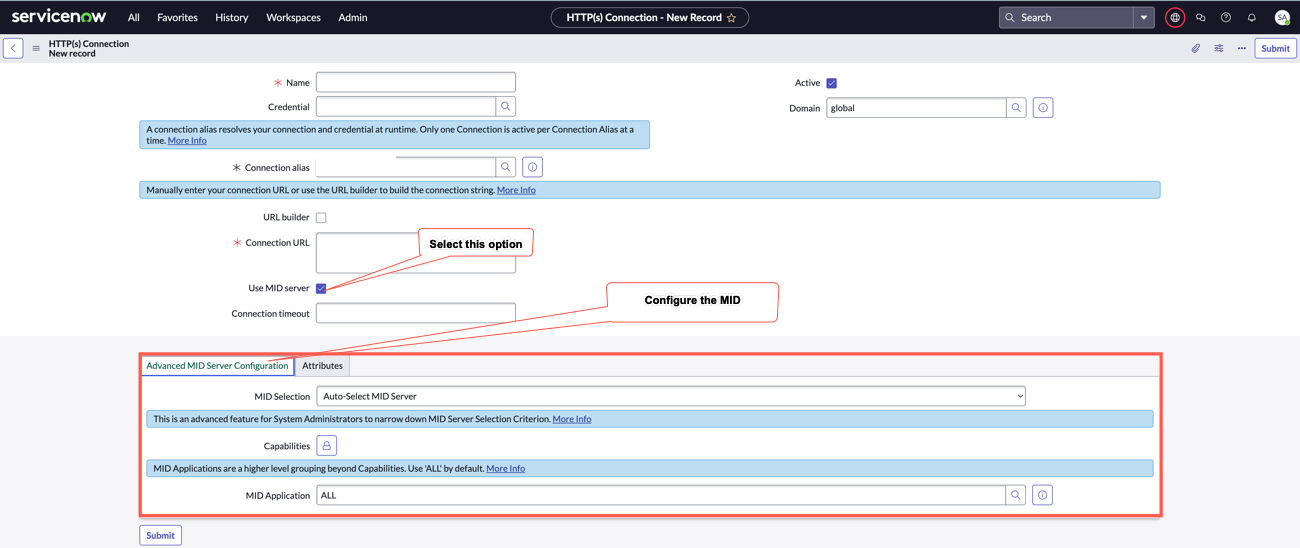This screenshot has height=548, width=1300.
Task: Click into the Credential field
Action: [x=406, y=106]
